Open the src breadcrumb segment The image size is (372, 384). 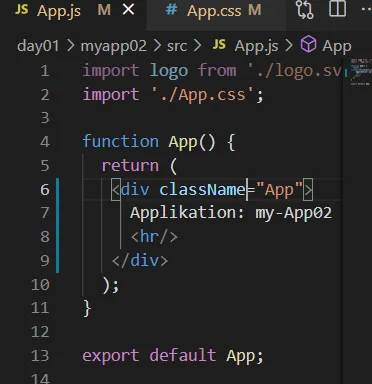pos(177,46)
